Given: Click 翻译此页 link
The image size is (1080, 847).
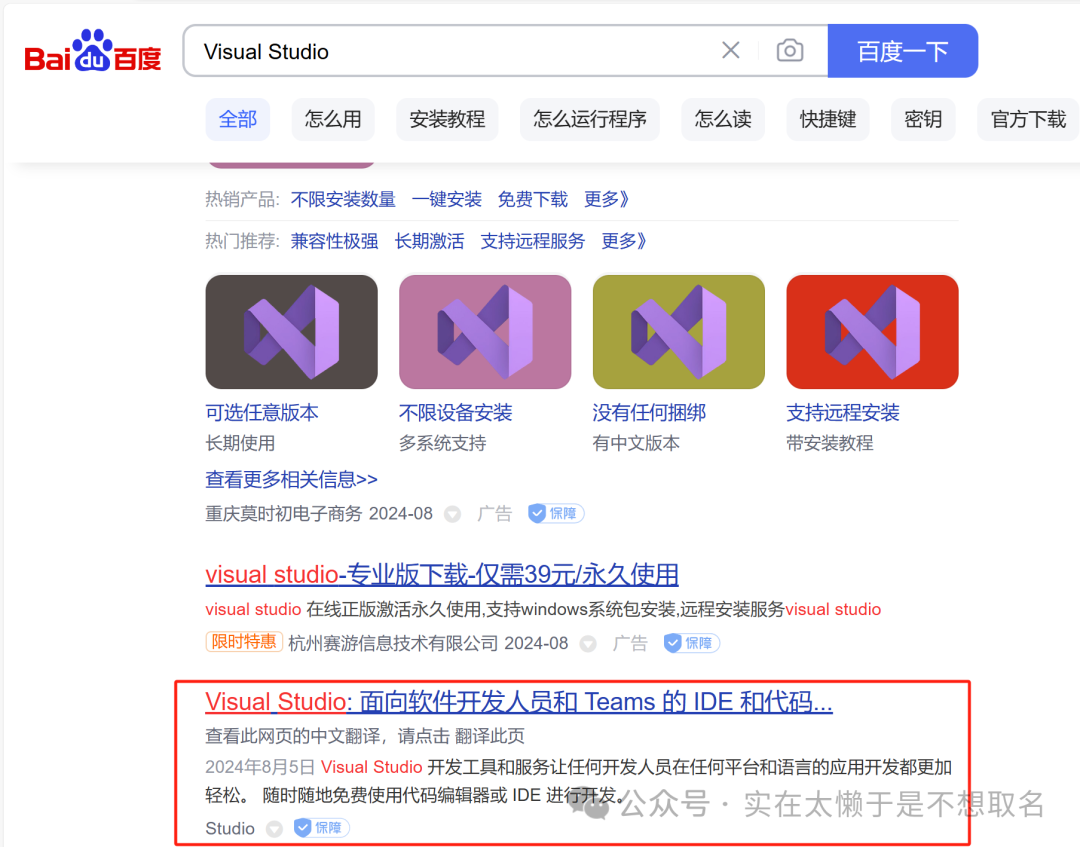Looking at the screenshot, I should [490, 736].
